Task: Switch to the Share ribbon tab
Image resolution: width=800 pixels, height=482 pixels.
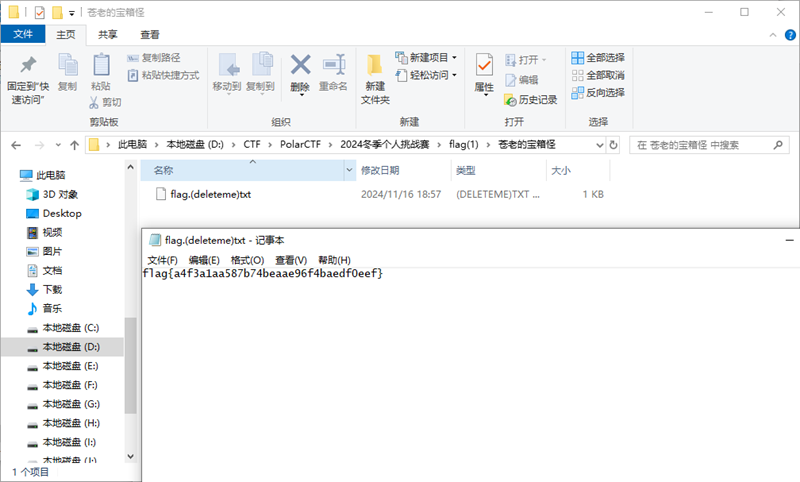Action: [105, 34]
